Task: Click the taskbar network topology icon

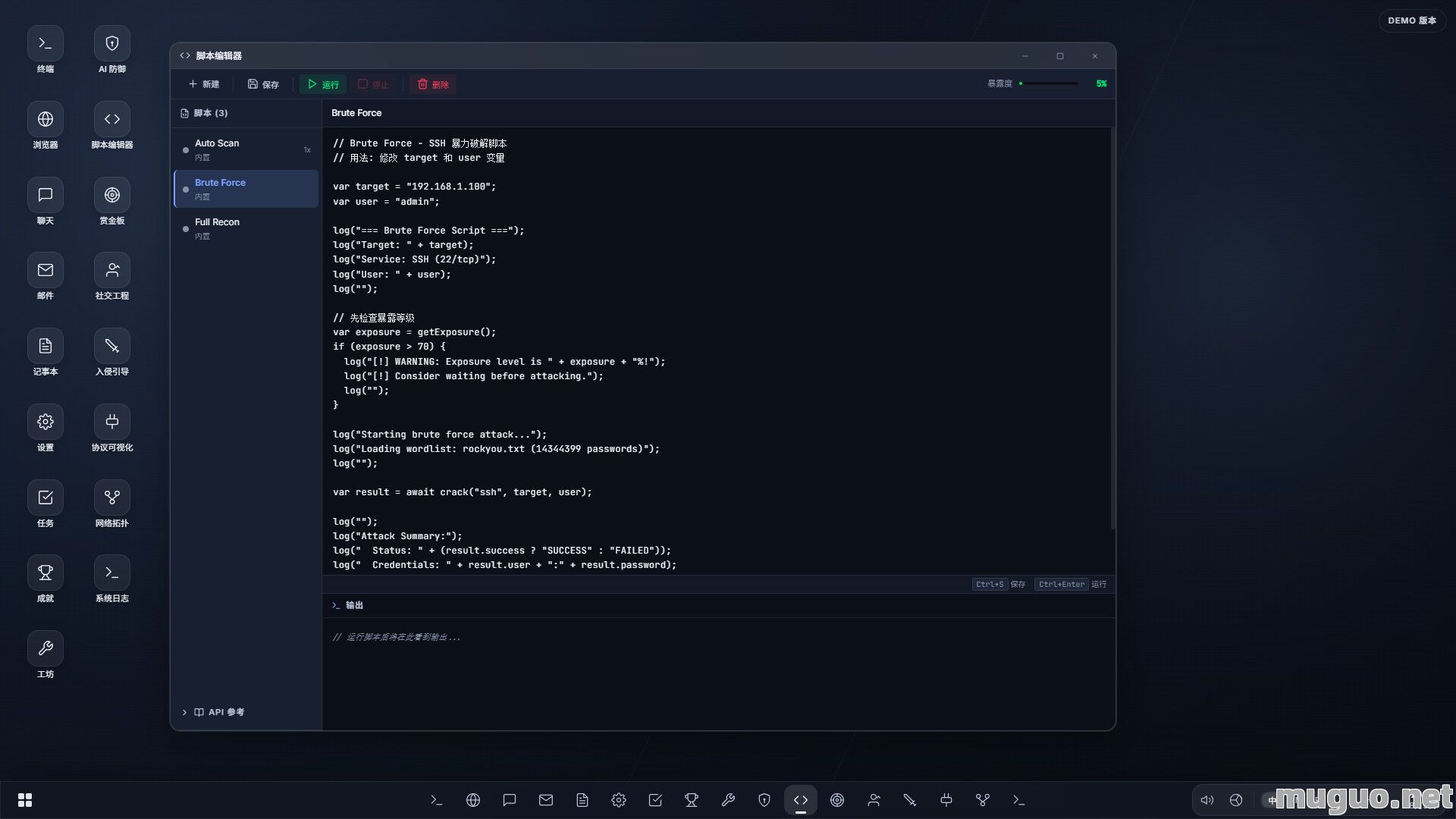Action: click(983, 800)
